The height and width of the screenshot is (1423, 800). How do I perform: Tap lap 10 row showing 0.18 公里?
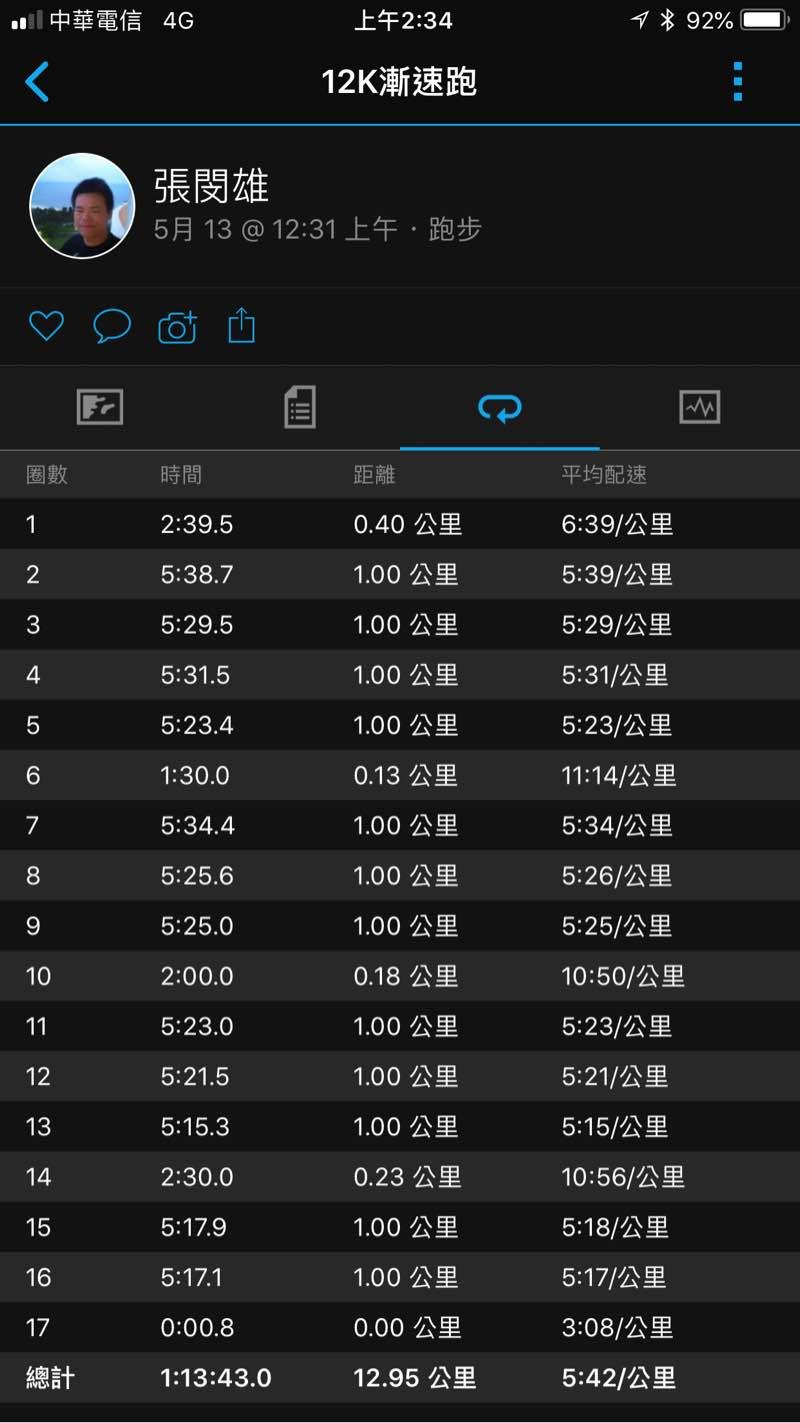400,976
